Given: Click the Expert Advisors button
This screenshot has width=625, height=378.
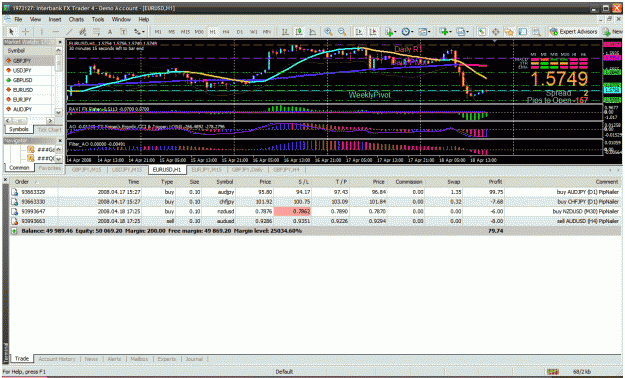Looking at the screenshot, I should 573,32.
